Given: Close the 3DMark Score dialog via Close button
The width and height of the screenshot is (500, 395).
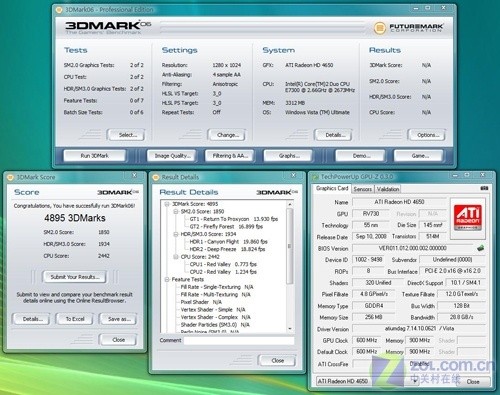Looking at the screenshot, I should coord(118,340).
